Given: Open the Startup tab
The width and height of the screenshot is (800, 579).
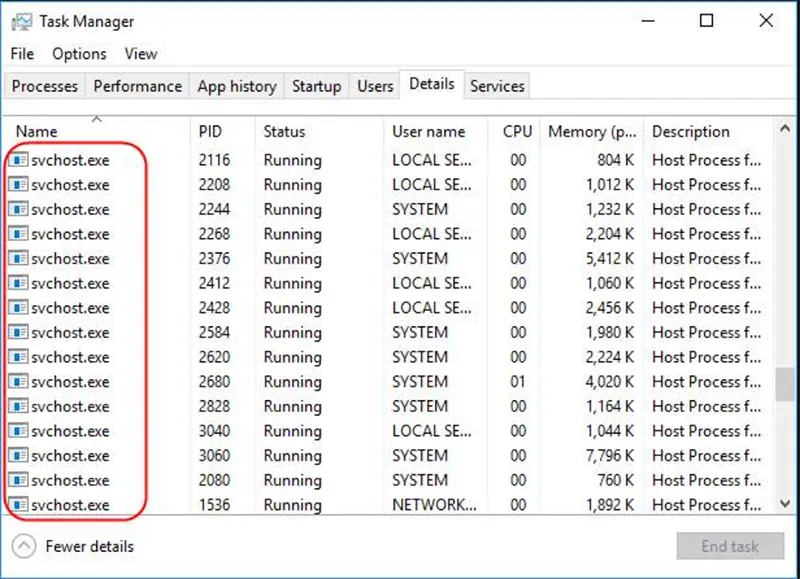Looking at the screenshot, I should (x=316, y=86).
